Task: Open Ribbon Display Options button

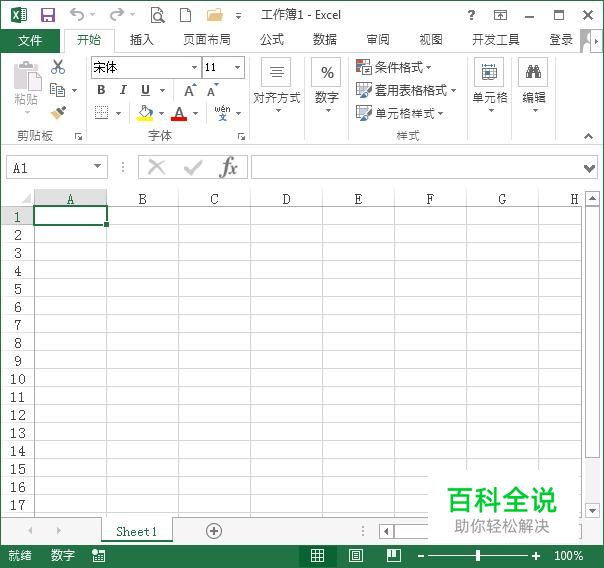Action: coord(500,15)
